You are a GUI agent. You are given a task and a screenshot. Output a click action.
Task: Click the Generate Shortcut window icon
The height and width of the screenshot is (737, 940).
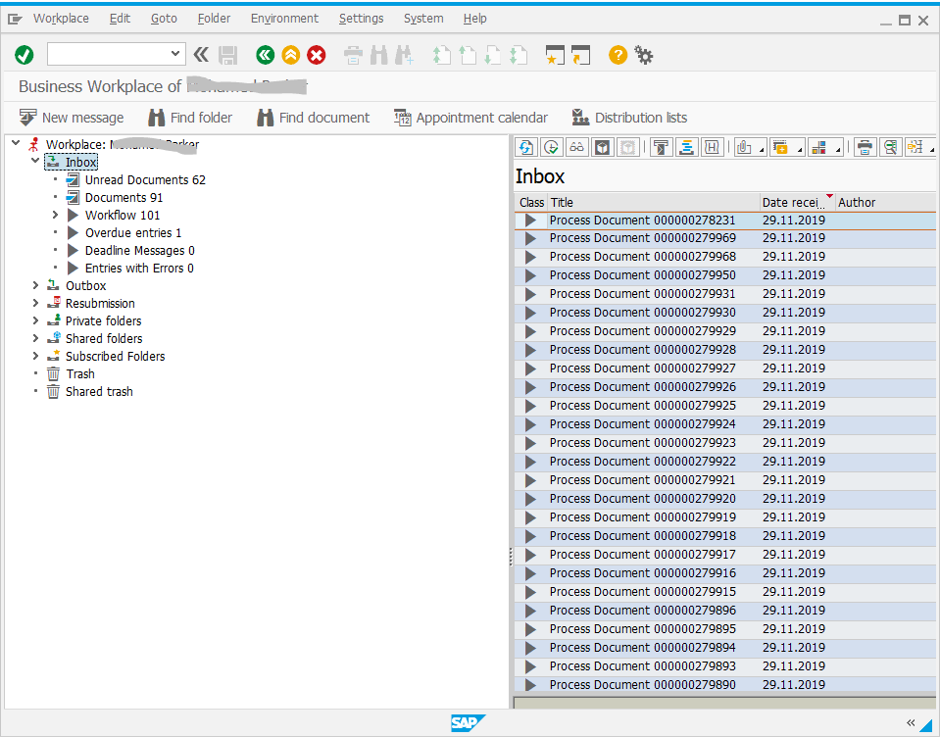(x=580, y=55)
